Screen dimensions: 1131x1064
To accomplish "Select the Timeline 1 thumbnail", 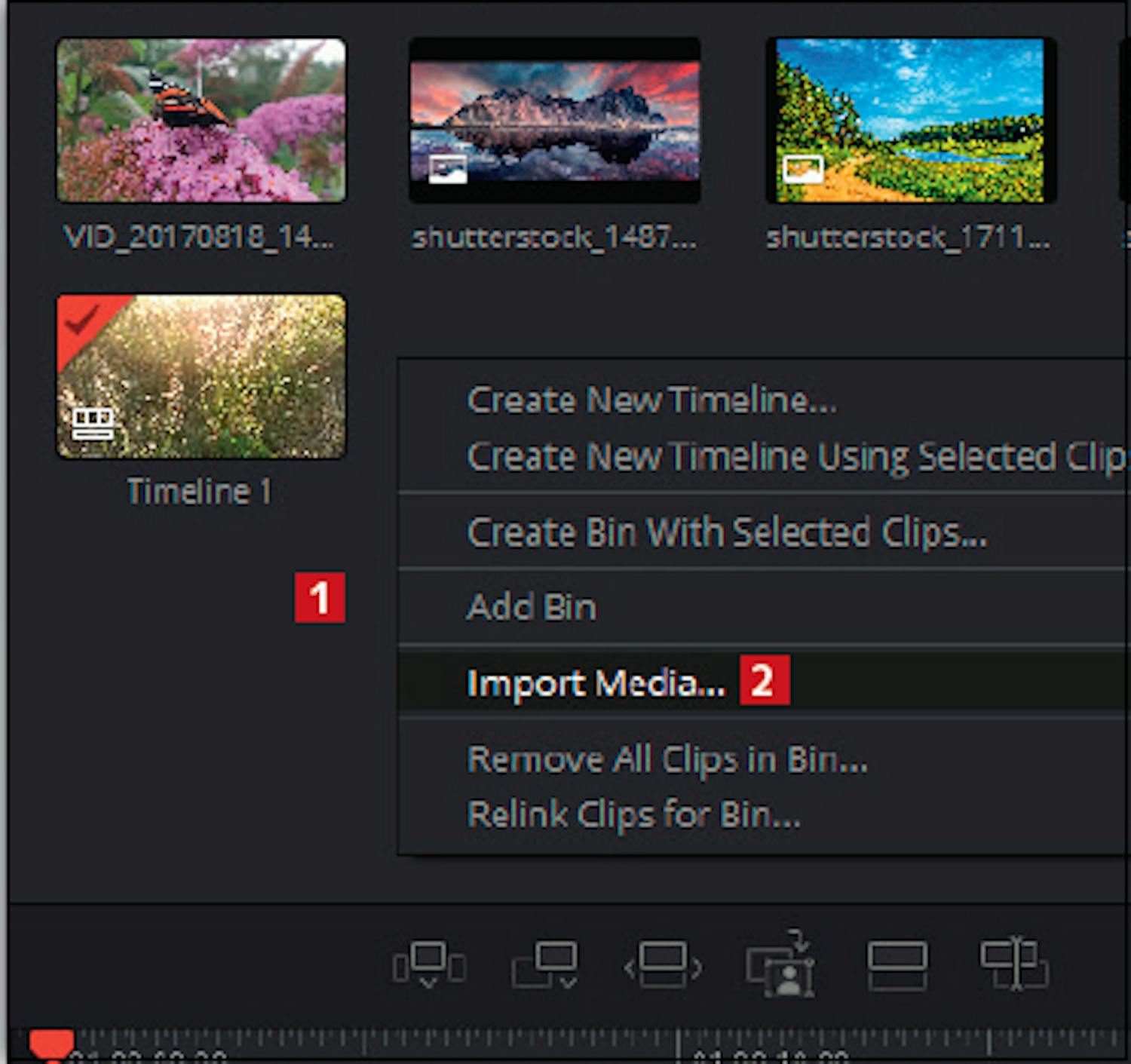I will [x=201, y=376].
